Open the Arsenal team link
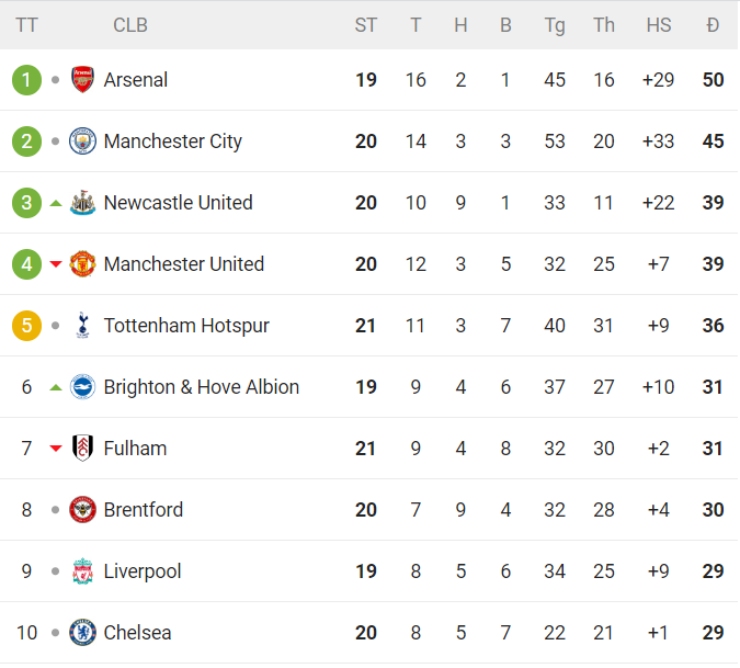This screenshot has height=668, width=740. (x=136, y=80)
